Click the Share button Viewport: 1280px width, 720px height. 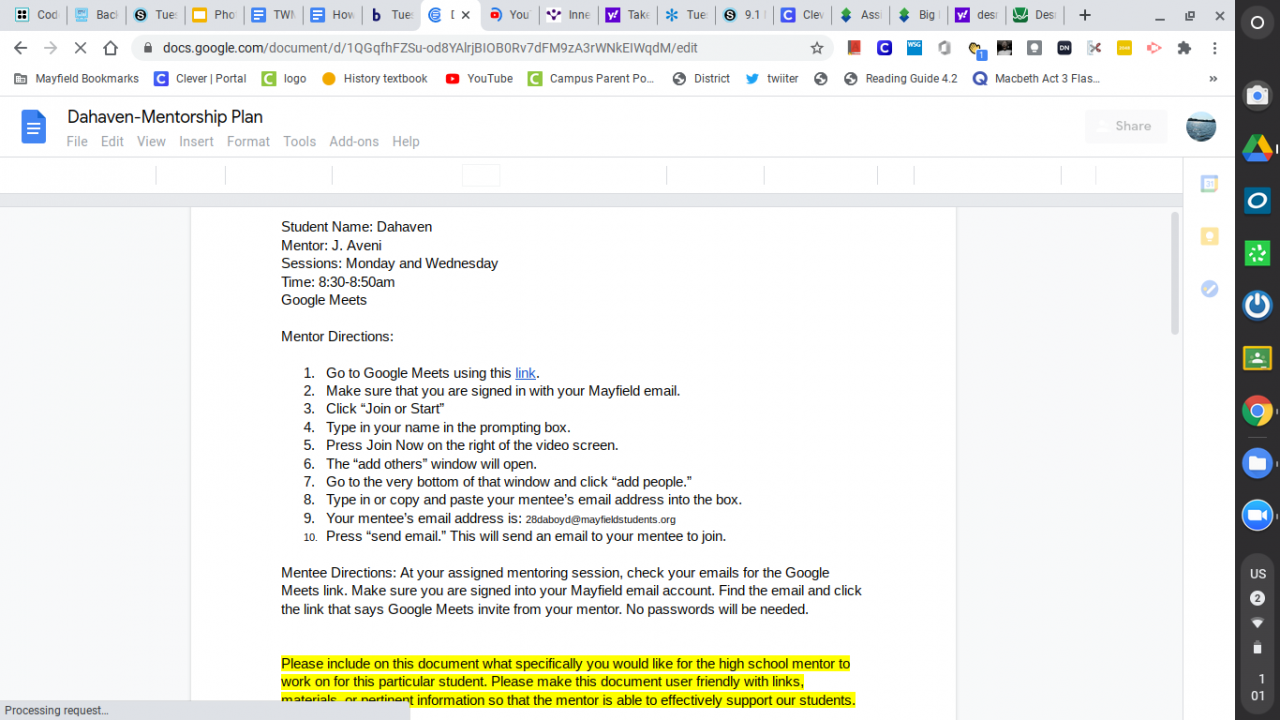pyautogui.click(x=1126, y=126)
